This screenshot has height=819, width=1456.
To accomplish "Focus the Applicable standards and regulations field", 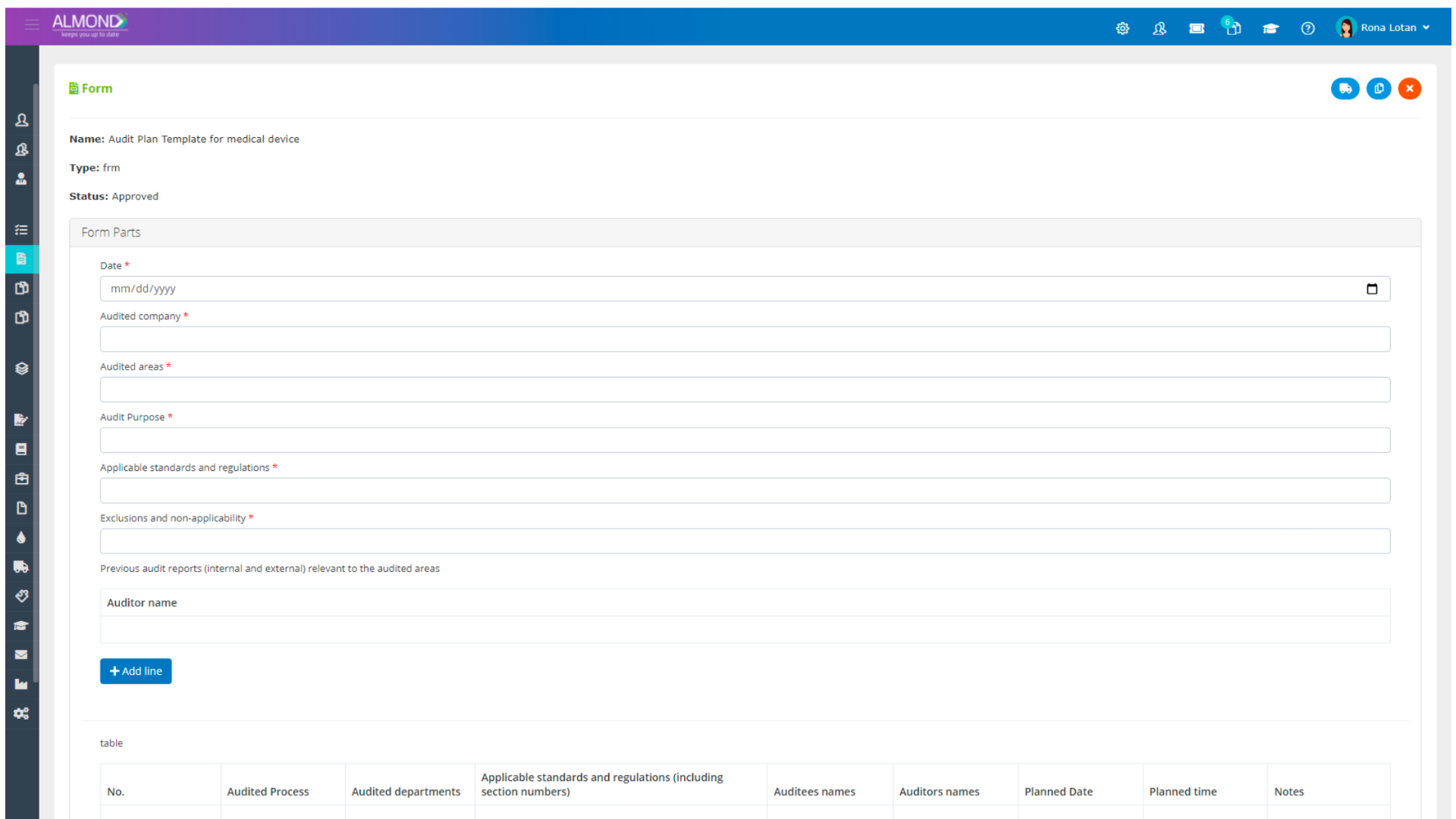I will click(x=745, y=491).
